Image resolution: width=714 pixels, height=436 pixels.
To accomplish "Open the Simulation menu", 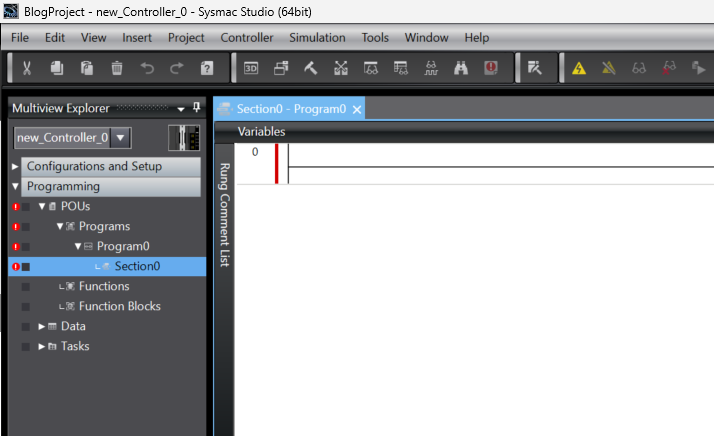I will [317, 37].
